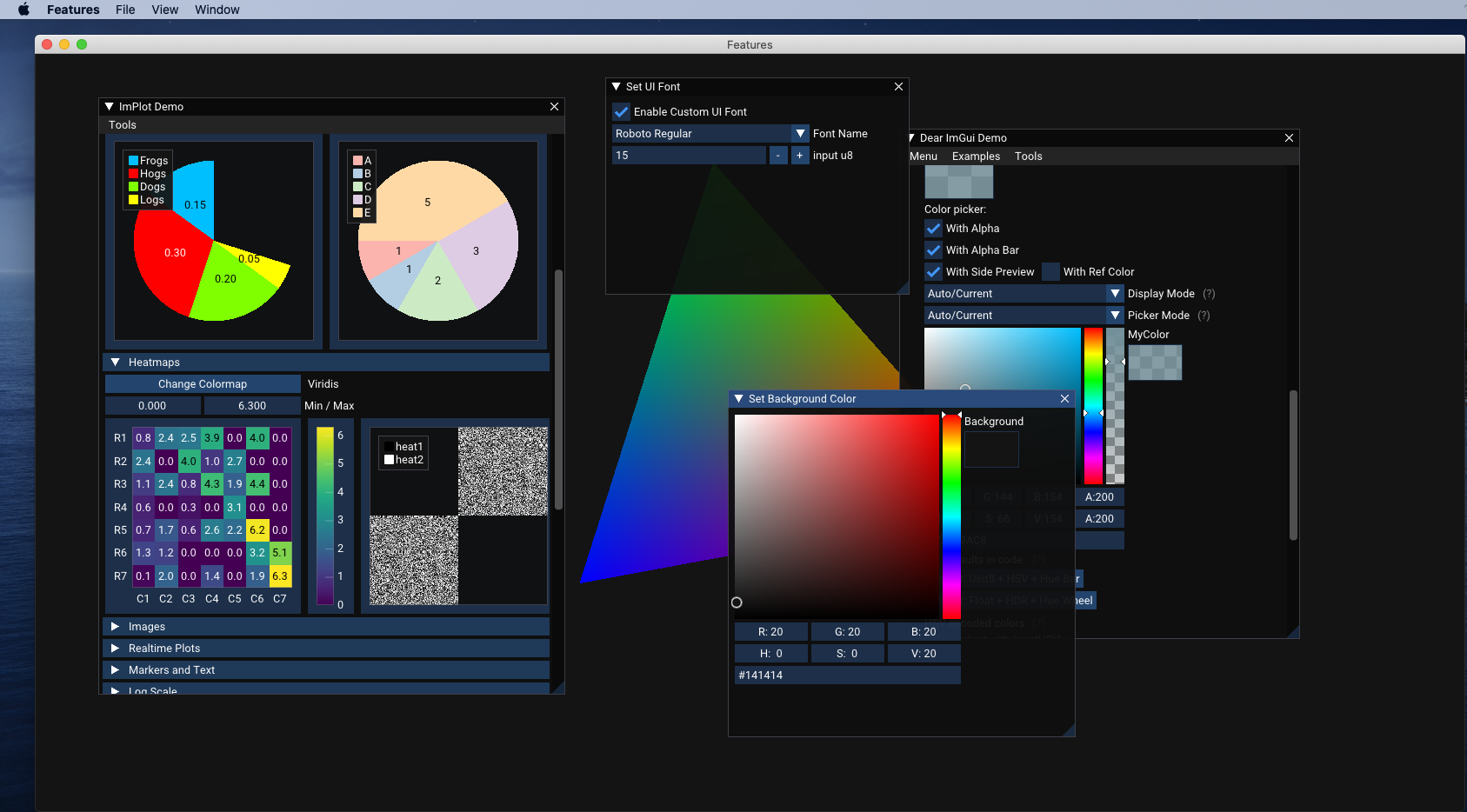The width and height of the screenshot is (1467, 812).
Task: Expand the Markers and Text section
Action: (326, 670)
